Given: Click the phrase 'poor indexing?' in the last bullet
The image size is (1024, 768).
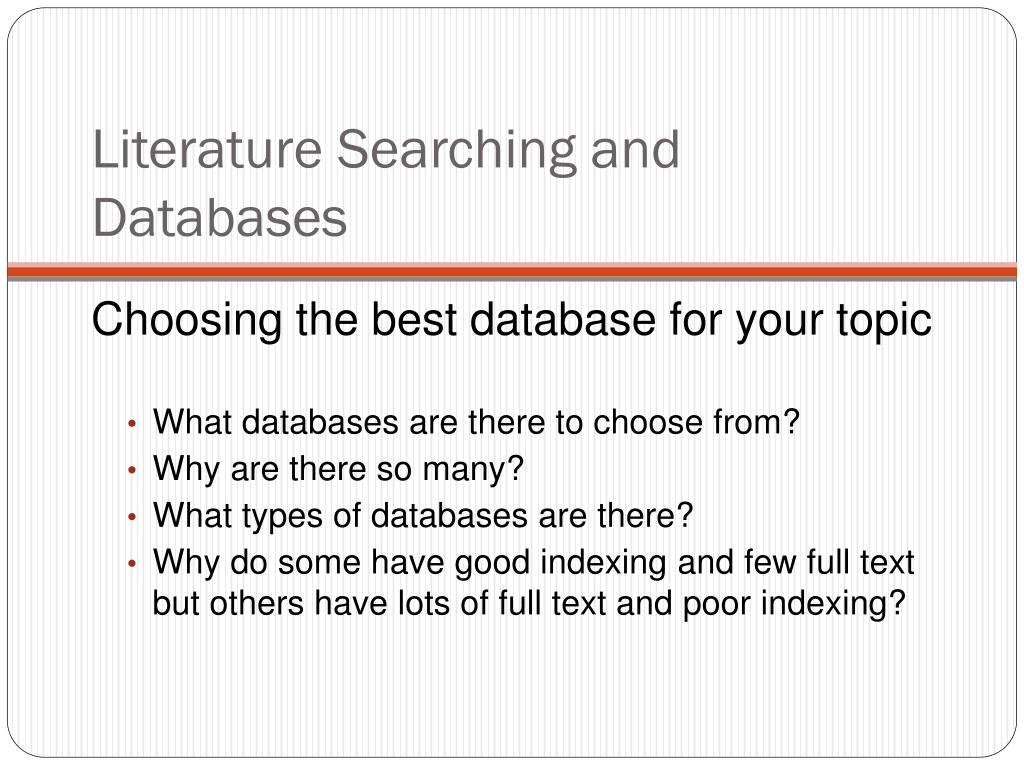Looking at the screenshot, I should click(x=795, y=603).
